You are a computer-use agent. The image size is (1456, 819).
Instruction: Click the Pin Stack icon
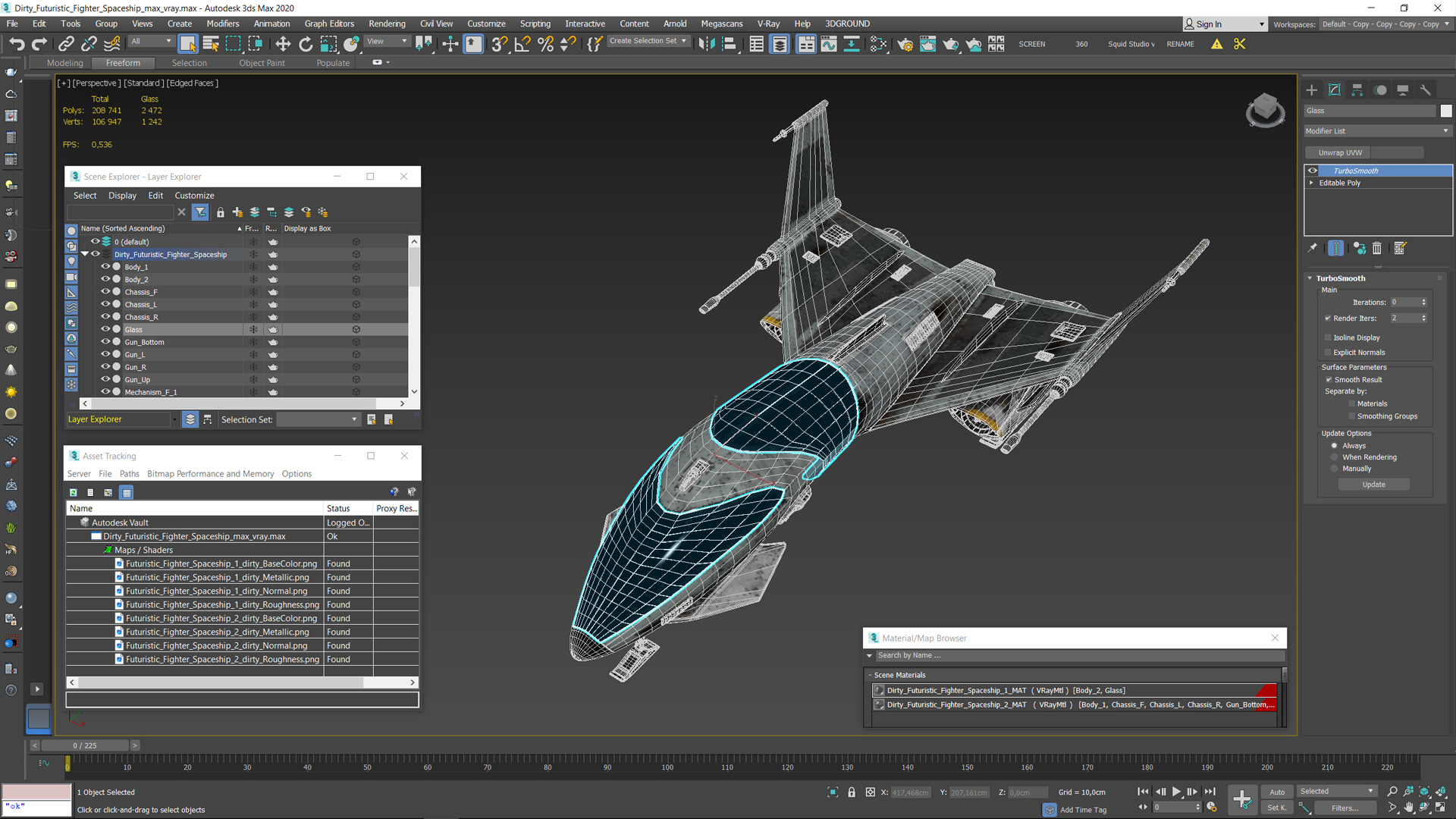click(x=1313, y=248)
